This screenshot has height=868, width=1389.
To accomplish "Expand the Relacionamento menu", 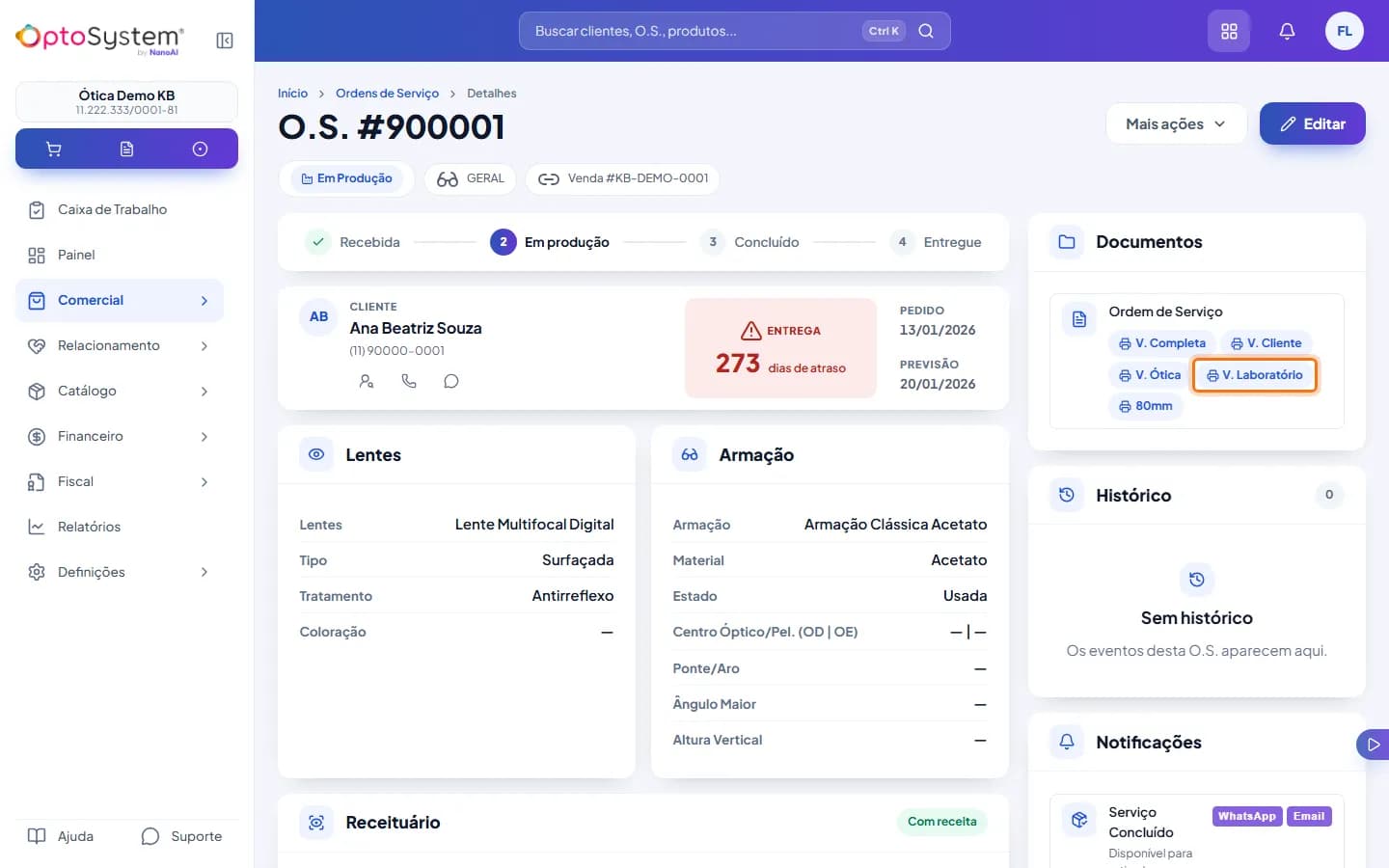I will coord(120,345).
